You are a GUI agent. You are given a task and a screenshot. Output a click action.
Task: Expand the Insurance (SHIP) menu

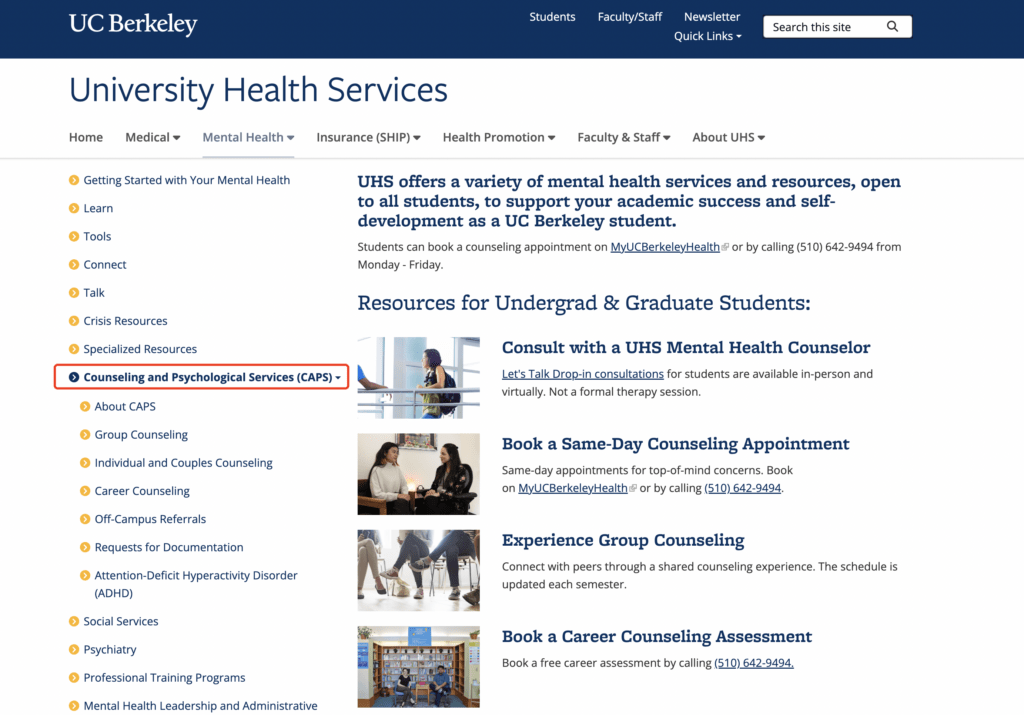(368, 137)
